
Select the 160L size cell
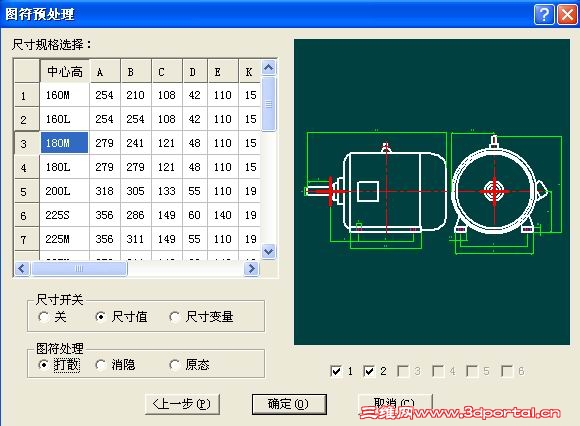65,119
